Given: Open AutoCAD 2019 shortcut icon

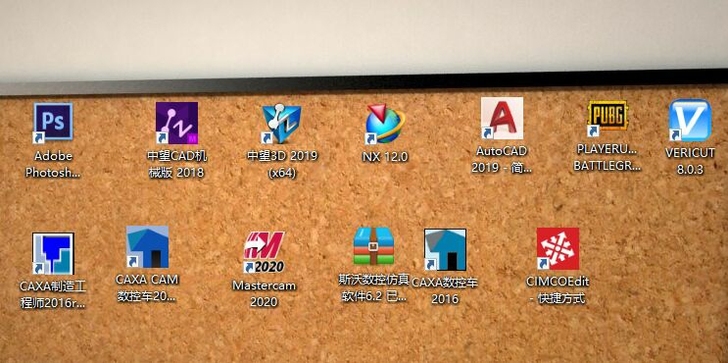Looking at the screenshot, I should pos(502,118).
